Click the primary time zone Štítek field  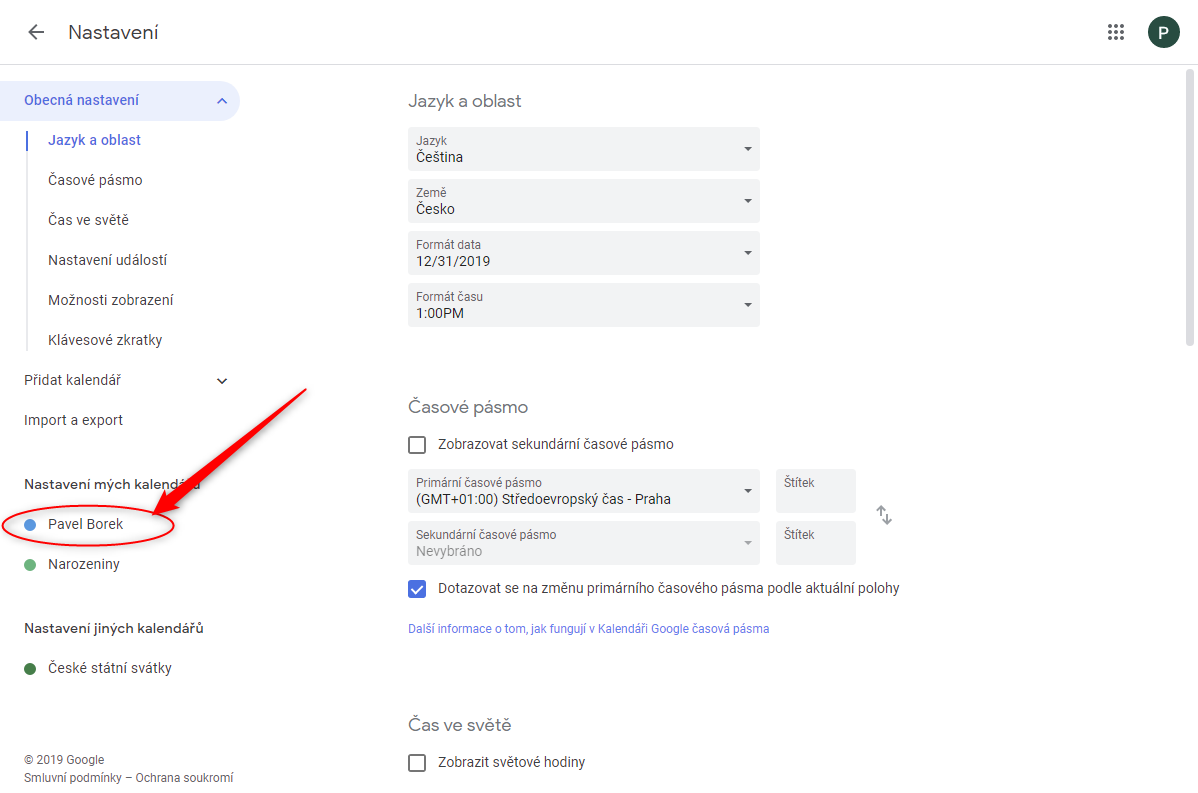(815, 490)
